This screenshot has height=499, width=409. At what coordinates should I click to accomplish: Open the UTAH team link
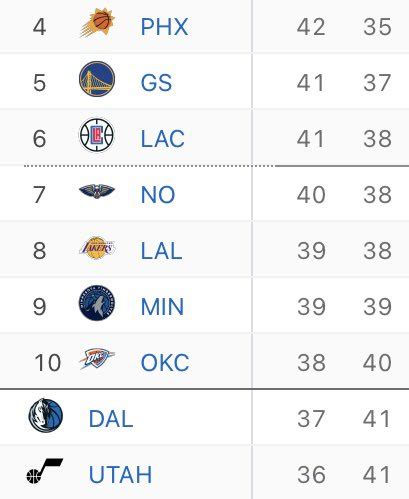tap(120, 475)
